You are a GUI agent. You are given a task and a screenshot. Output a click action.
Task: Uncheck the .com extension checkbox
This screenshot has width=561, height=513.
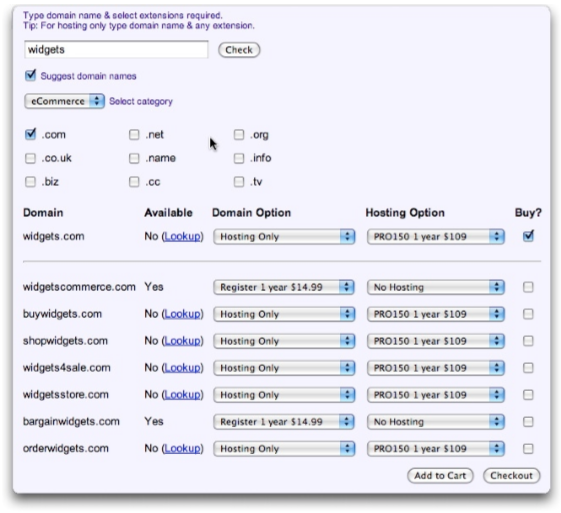point(31,135)
